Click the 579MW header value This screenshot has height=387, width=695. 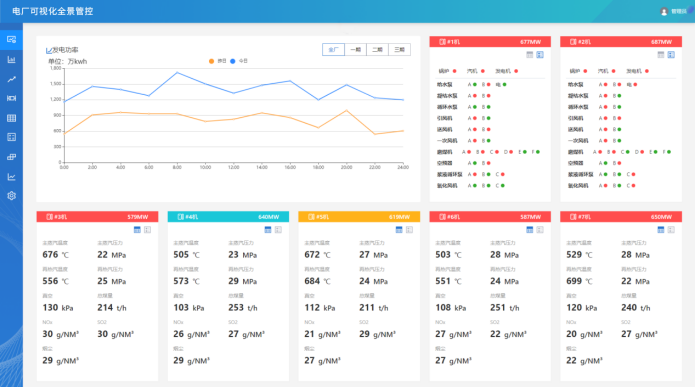138,217
